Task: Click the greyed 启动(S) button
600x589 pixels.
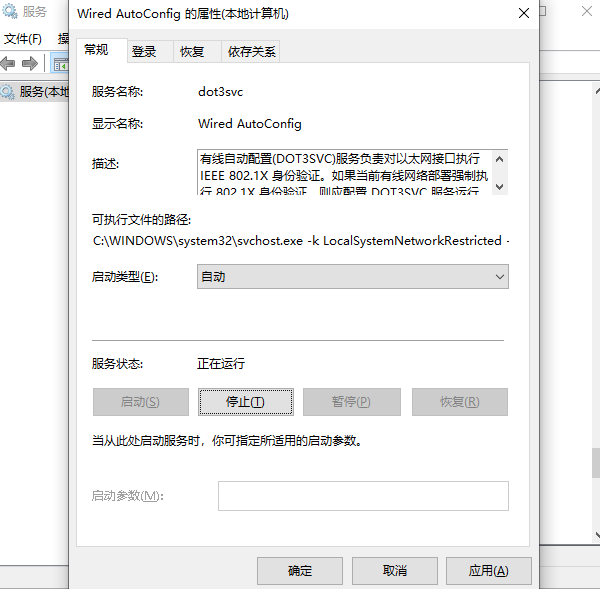Action: click(141, 402)
